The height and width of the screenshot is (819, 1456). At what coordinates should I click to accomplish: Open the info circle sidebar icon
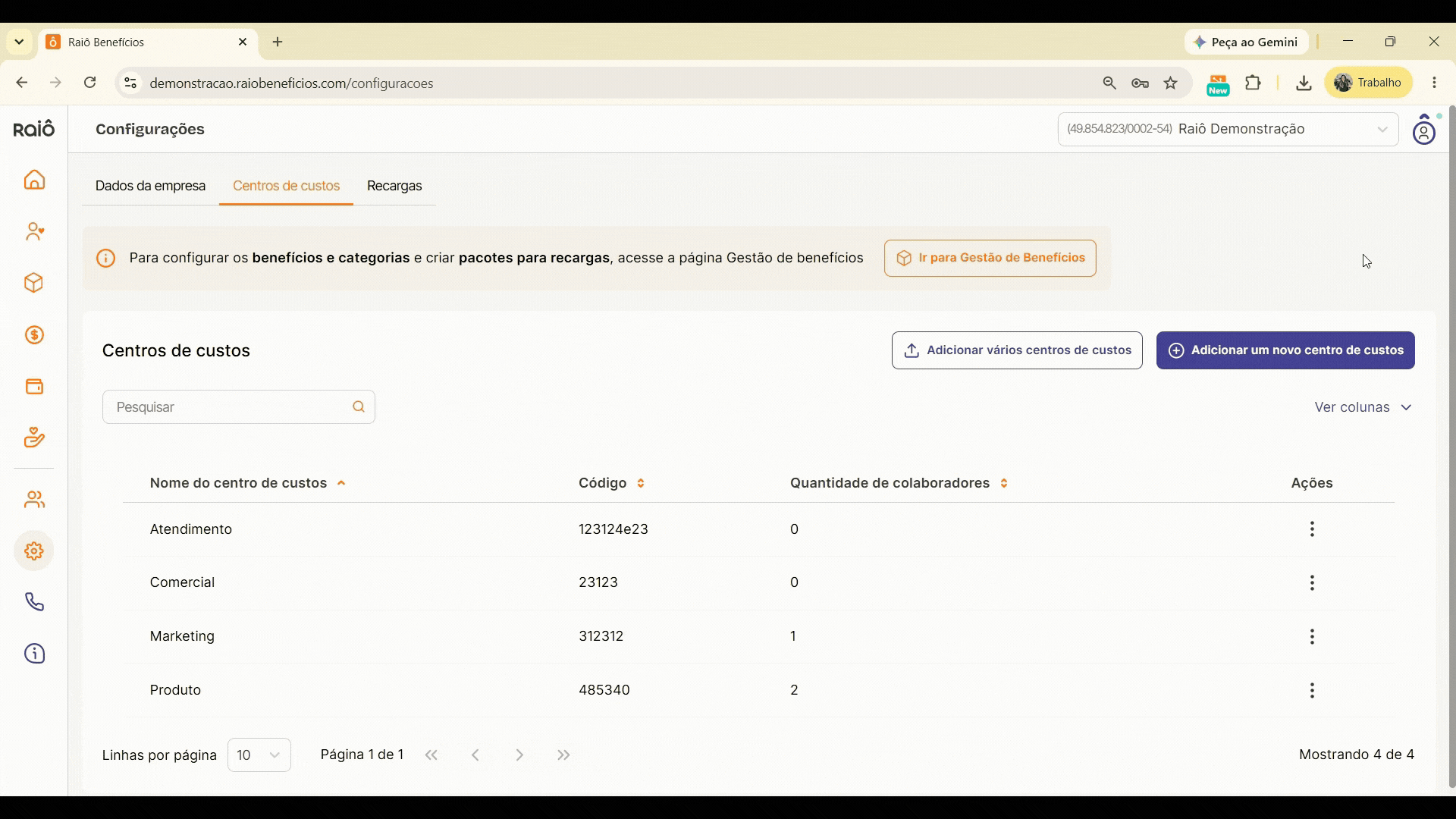click(34, 654)
